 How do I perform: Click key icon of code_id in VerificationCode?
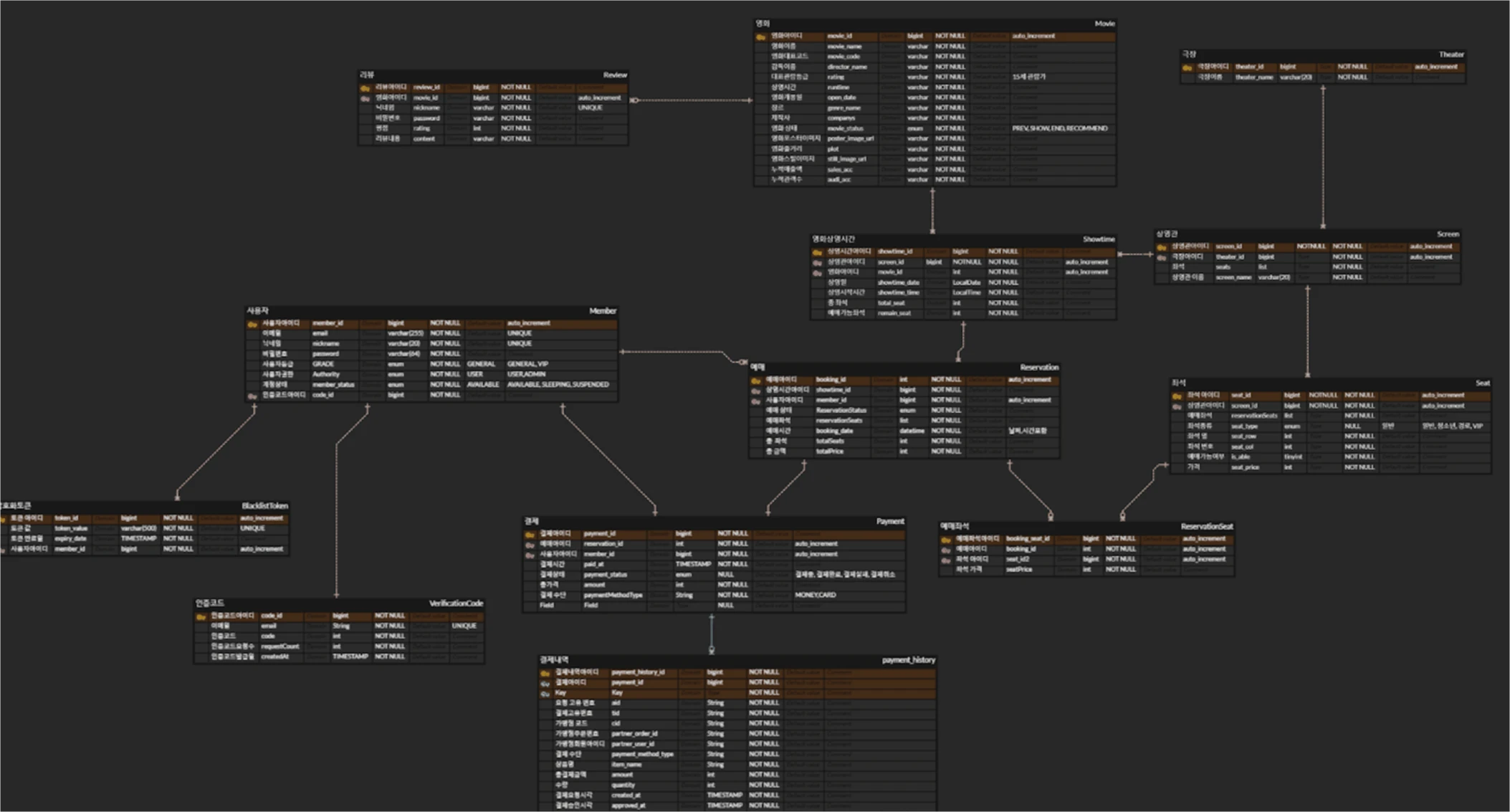[x=201, y=616]
